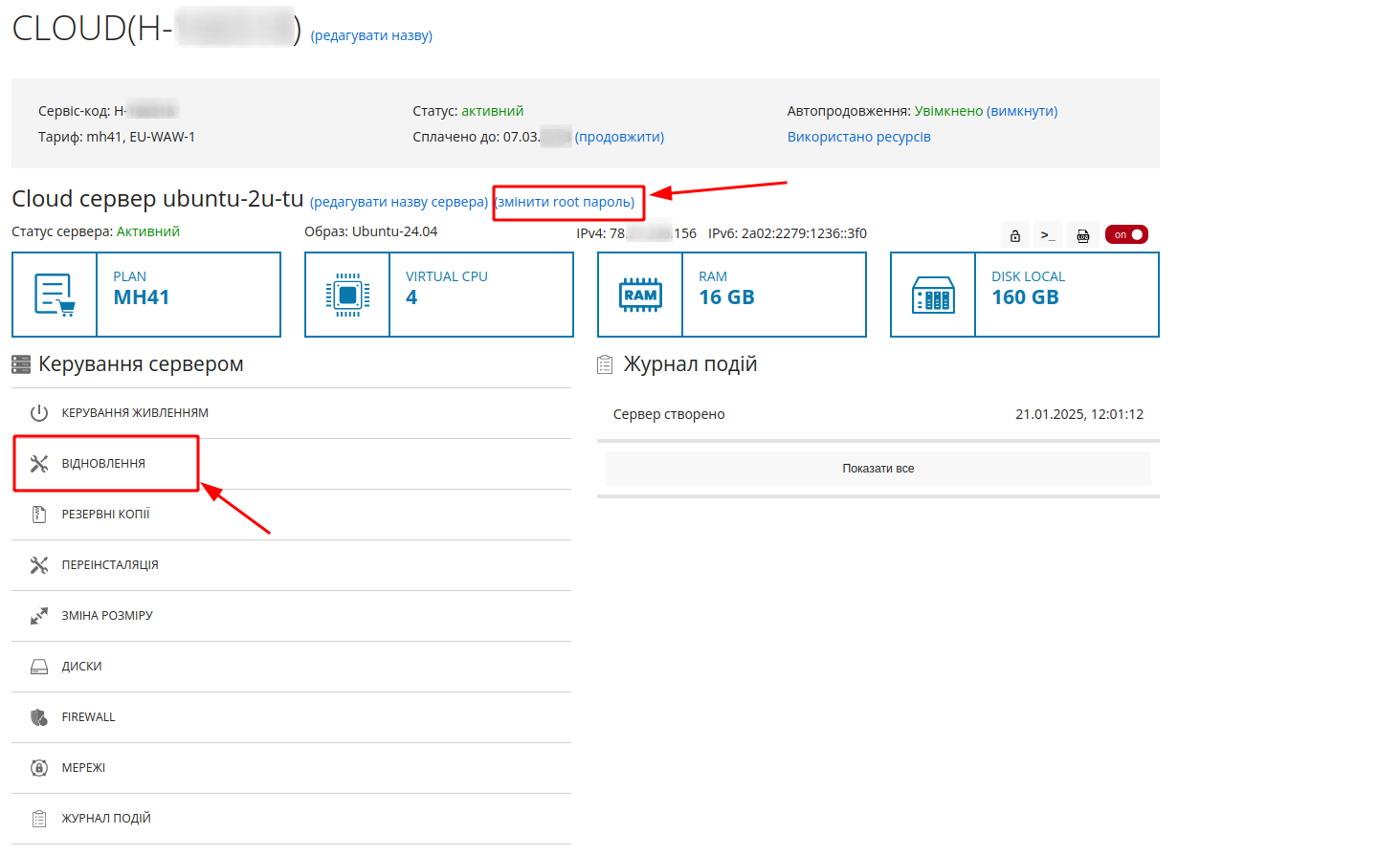Click the Статус: активний text
This screenshot has width=1400, height=856.
468,111
